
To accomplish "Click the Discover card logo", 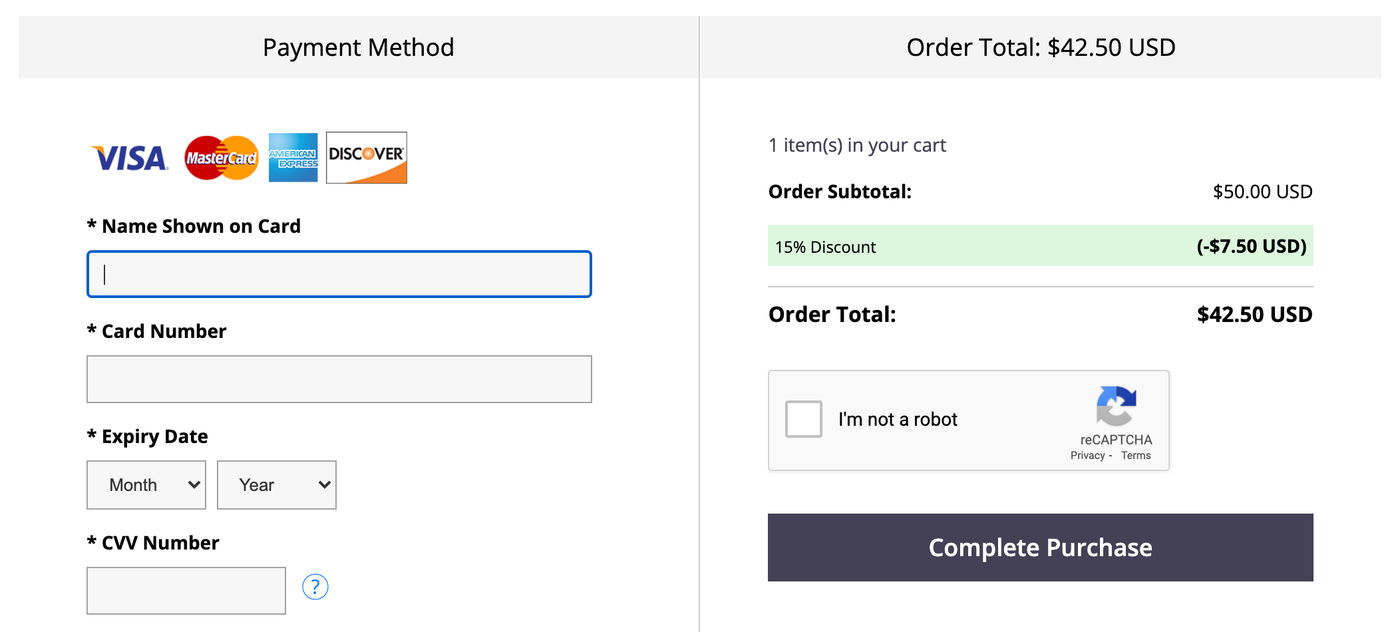I will pos(367,158).
